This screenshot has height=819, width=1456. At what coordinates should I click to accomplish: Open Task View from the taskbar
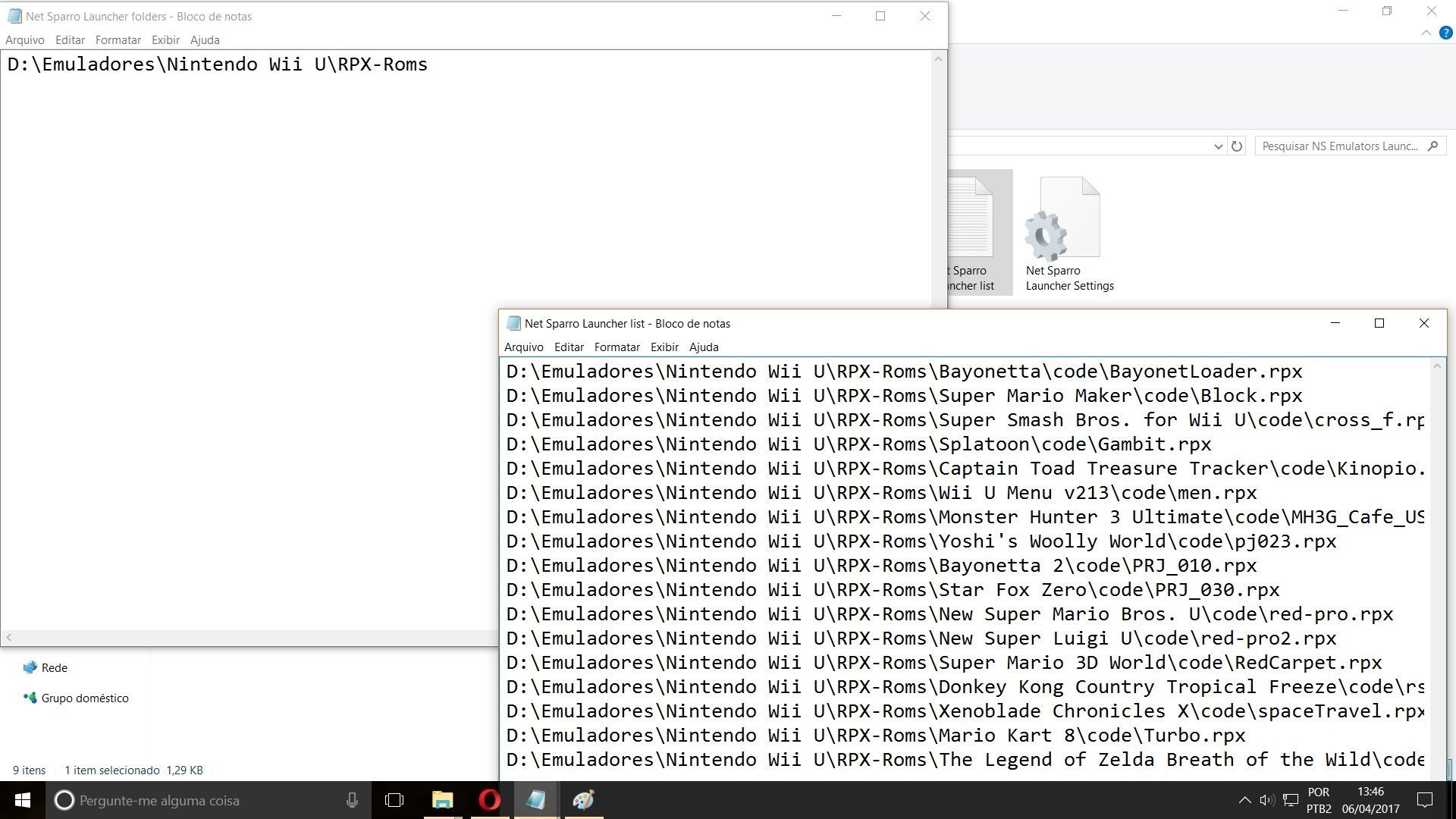(394, 800)
